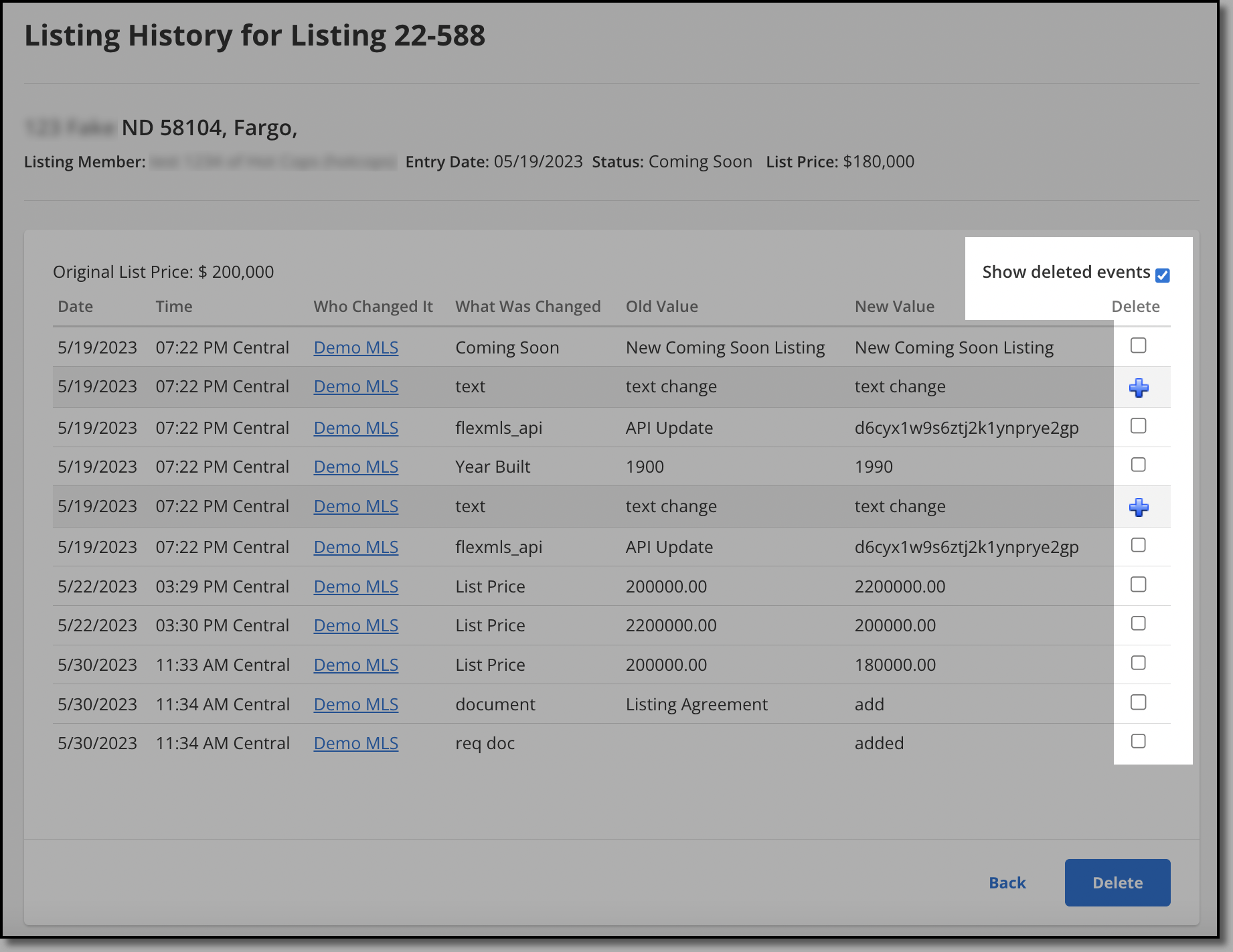
Task: Check delete box for Coming Soon row
Action: (1138, 345)
